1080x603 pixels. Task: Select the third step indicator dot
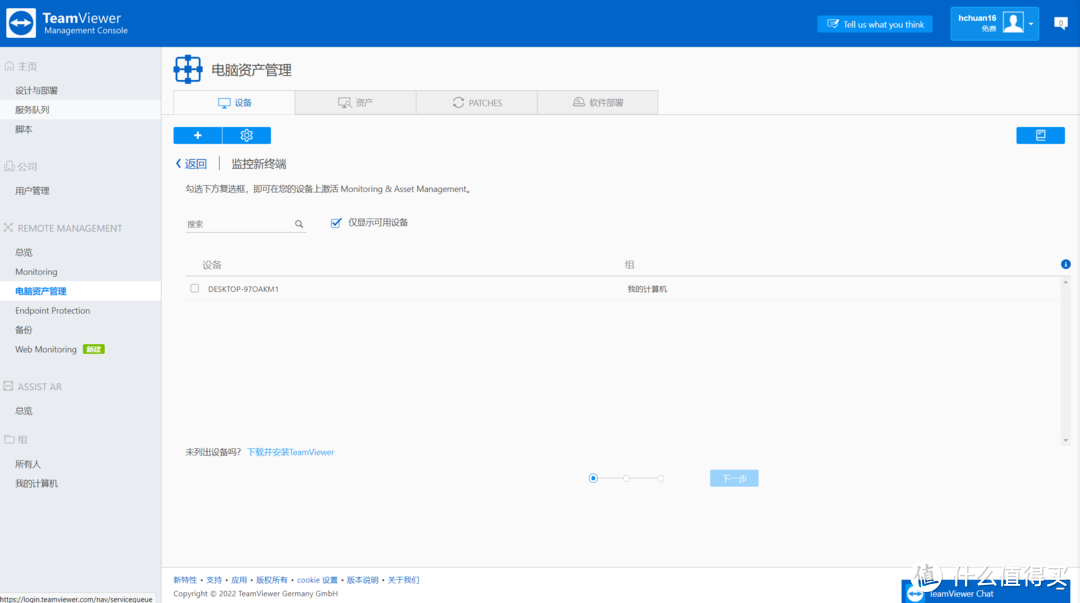(x=661, y=478)
